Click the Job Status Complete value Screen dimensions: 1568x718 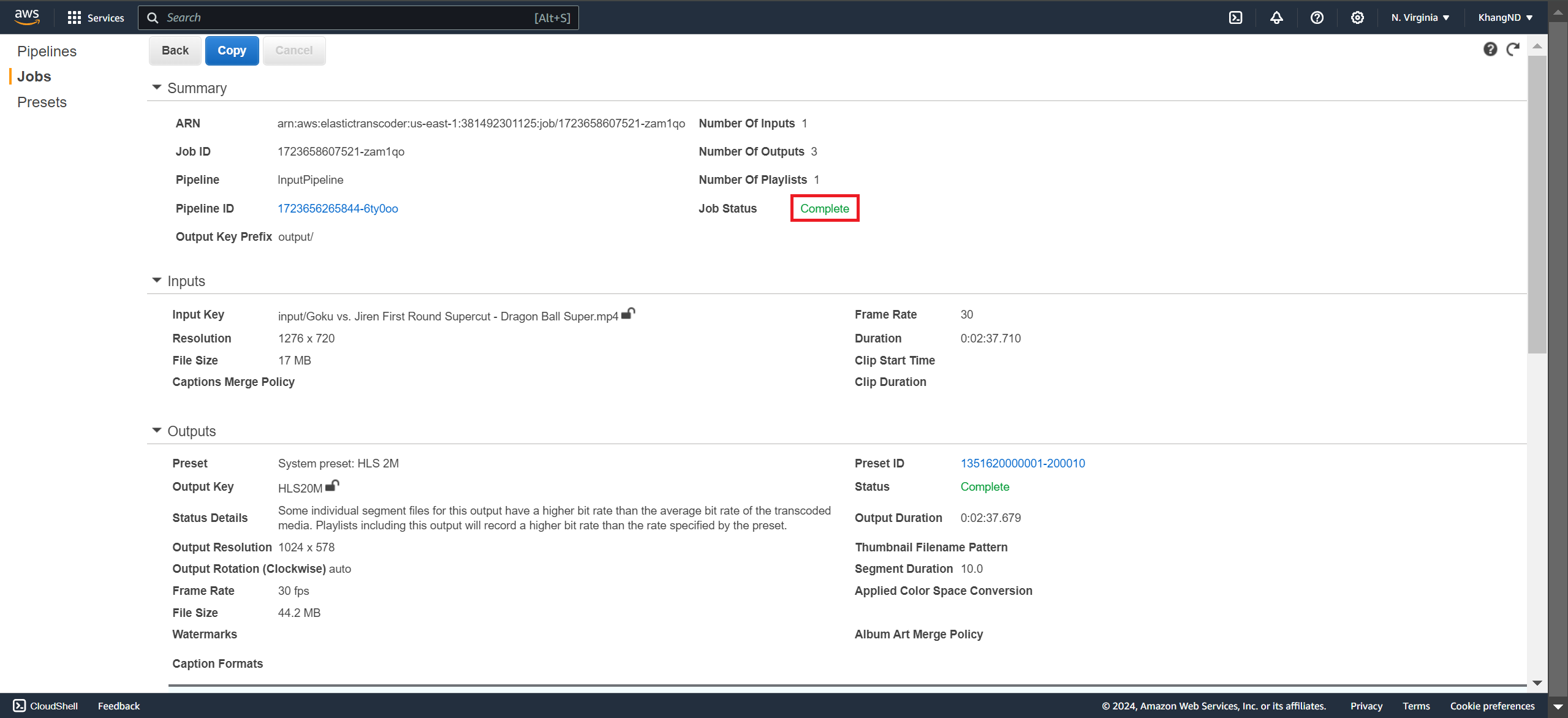[825, 208]
